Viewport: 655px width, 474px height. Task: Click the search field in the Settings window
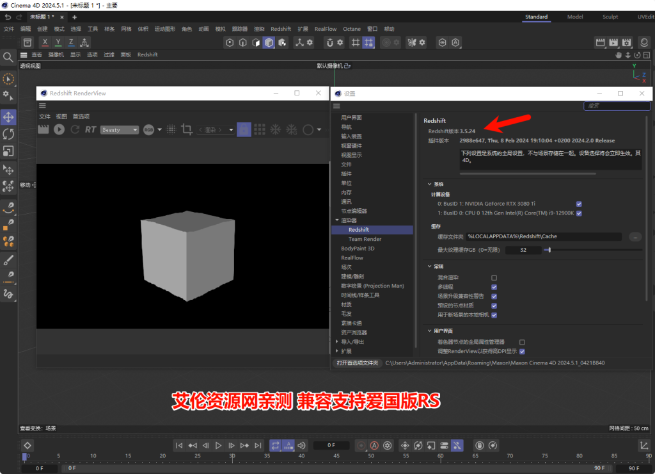pyautogui.click(x=617, y=106)
